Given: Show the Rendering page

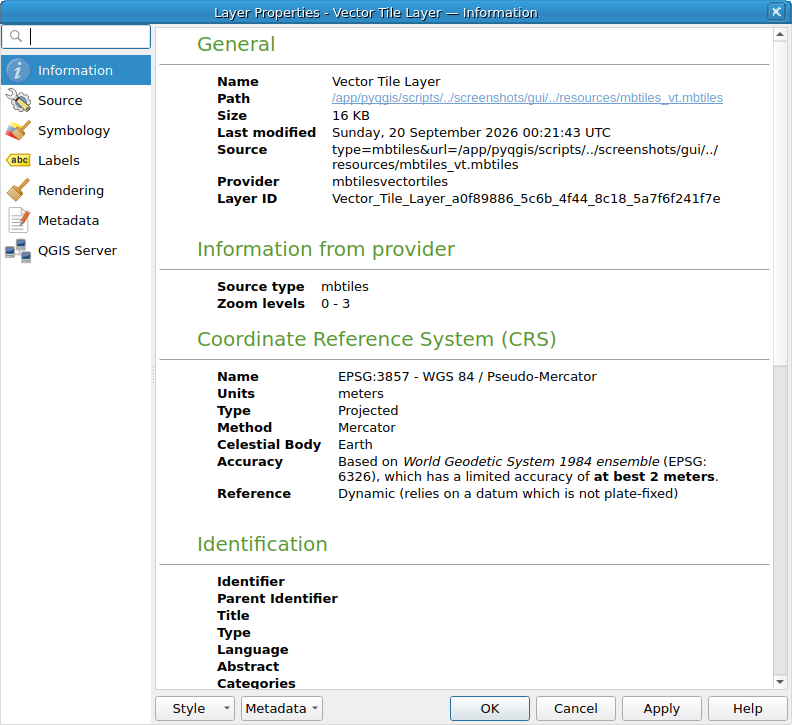Looking at the screenshot, I should tap(76, 190).
